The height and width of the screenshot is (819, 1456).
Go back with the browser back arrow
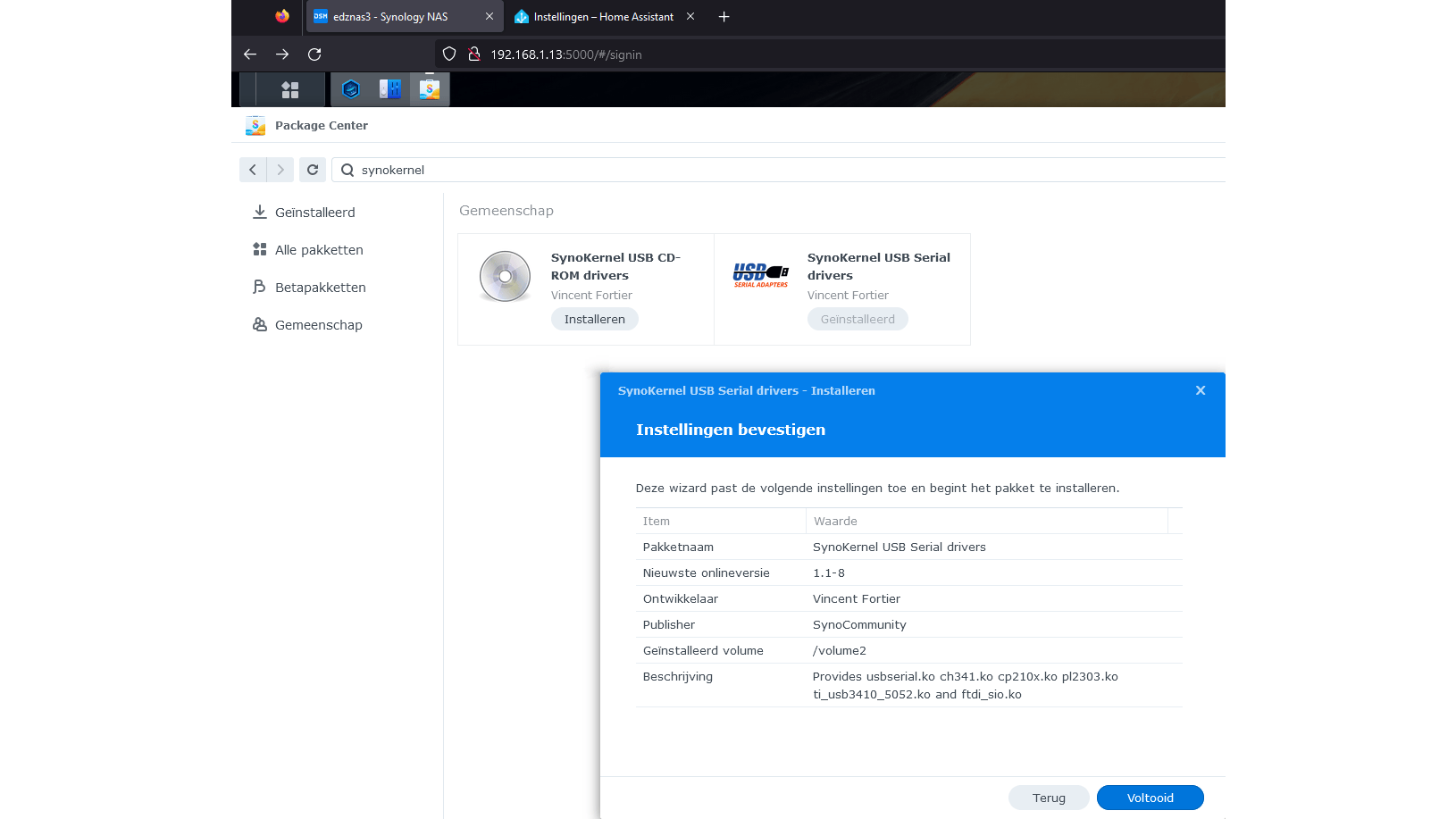tap(250, 54)
